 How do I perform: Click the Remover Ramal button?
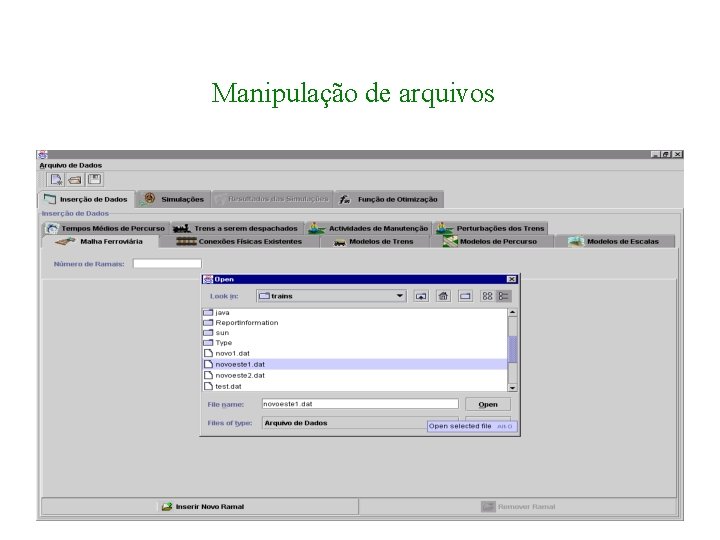[x=518, y=507]
